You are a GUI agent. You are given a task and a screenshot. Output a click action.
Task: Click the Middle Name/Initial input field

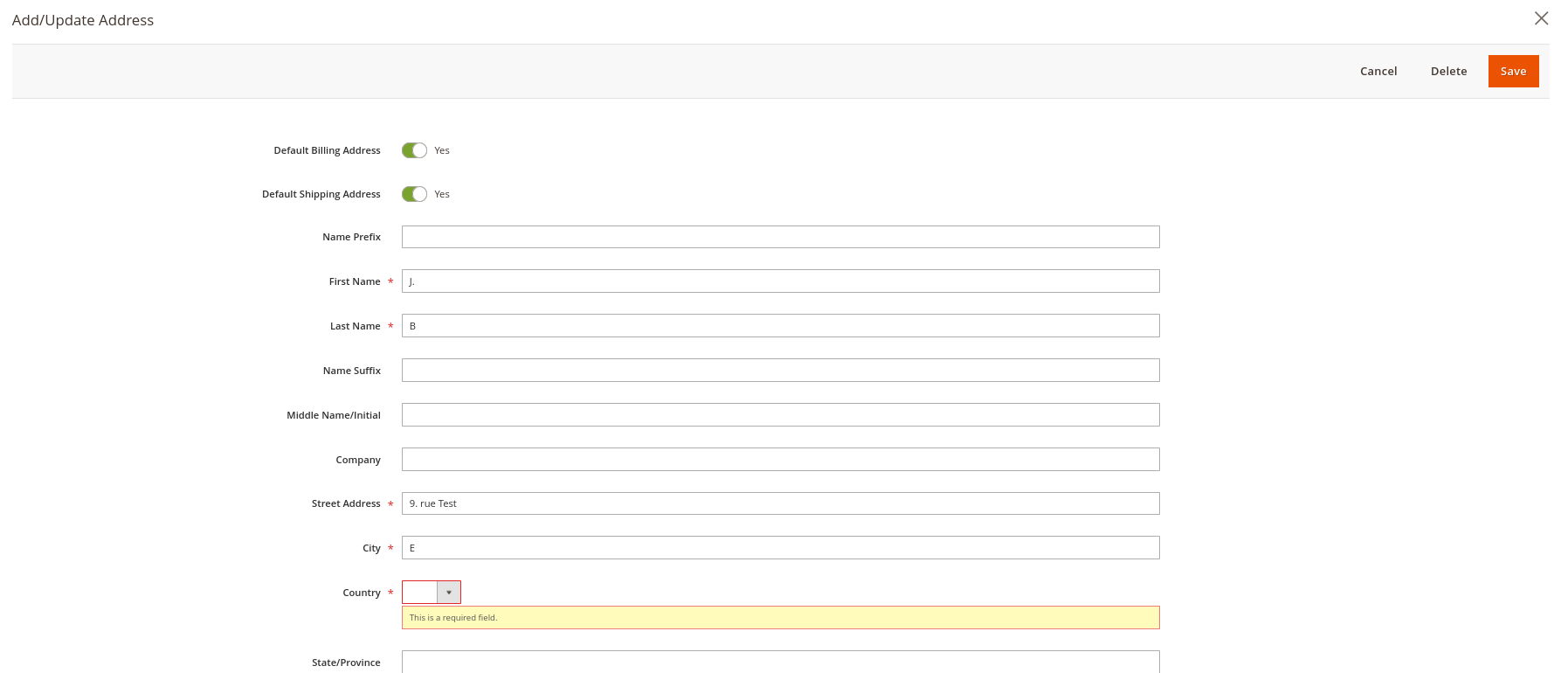[780, 414]
